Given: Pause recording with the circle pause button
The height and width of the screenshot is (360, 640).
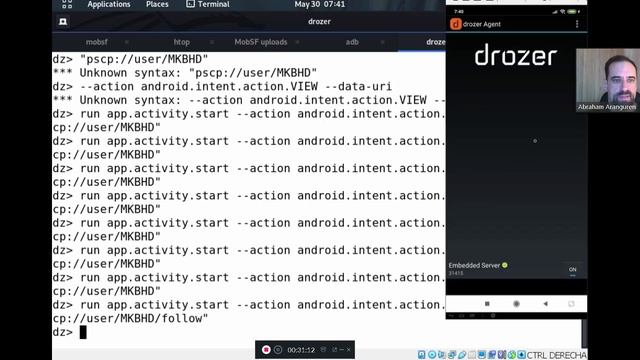Looking at the screenshot, I should [278, 350].
